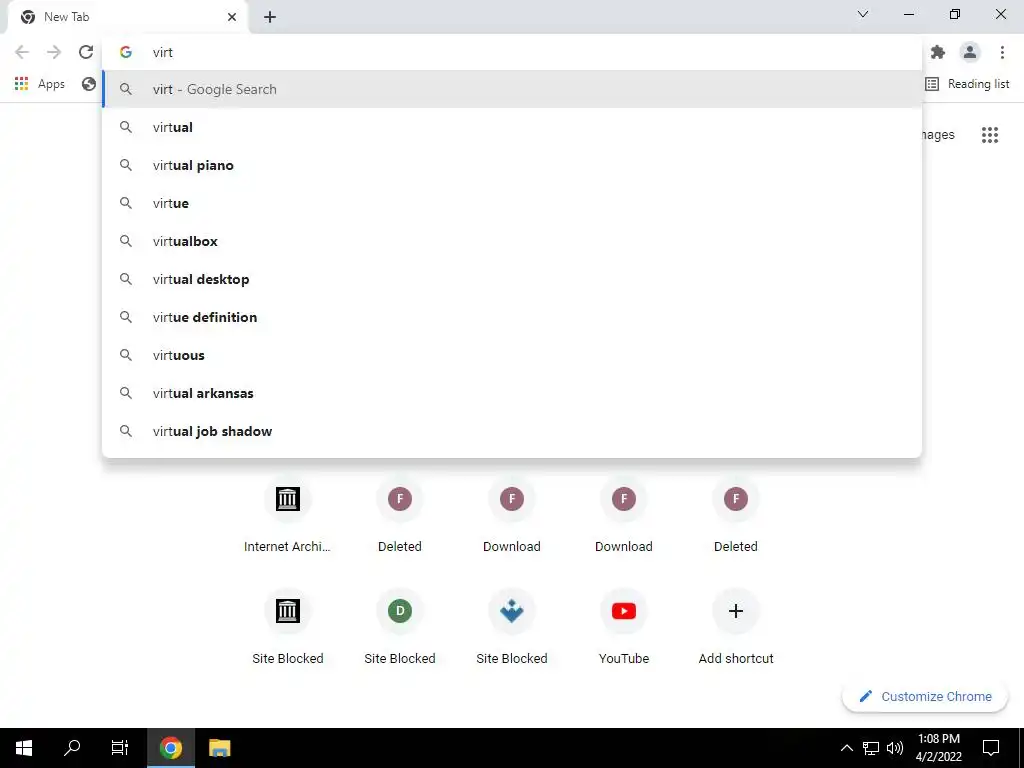The height and width of the screenshot is (768, 1024).
Task: Choose the 'virtual piano' suggestion
Action: tap(512, 165)
